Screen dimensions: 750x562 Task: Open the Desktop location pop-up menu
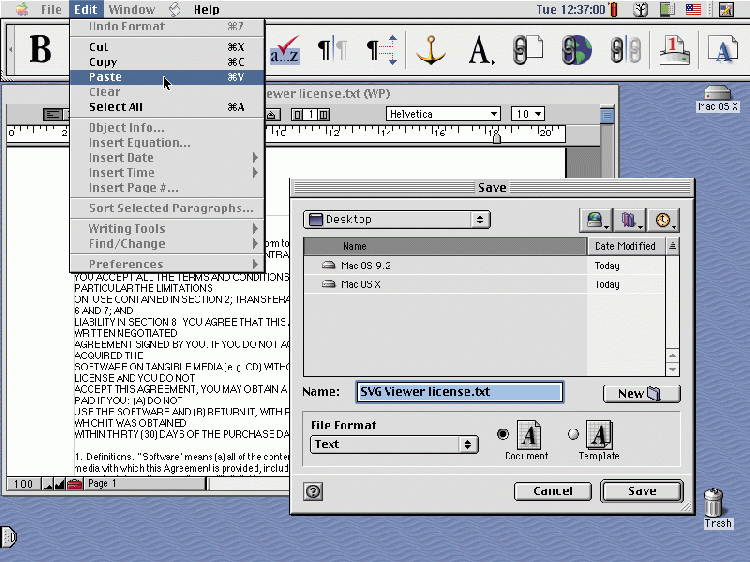397,220
